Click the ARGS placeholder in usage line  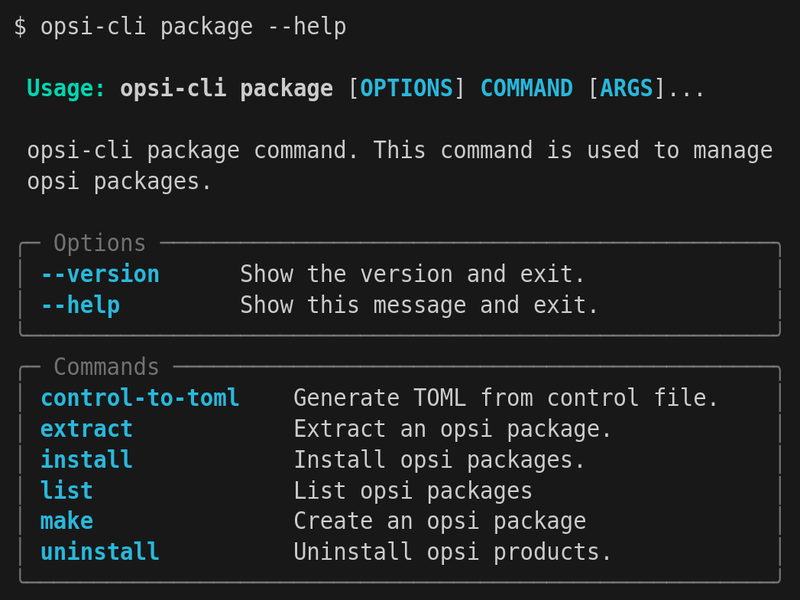[x=626, y=89]
